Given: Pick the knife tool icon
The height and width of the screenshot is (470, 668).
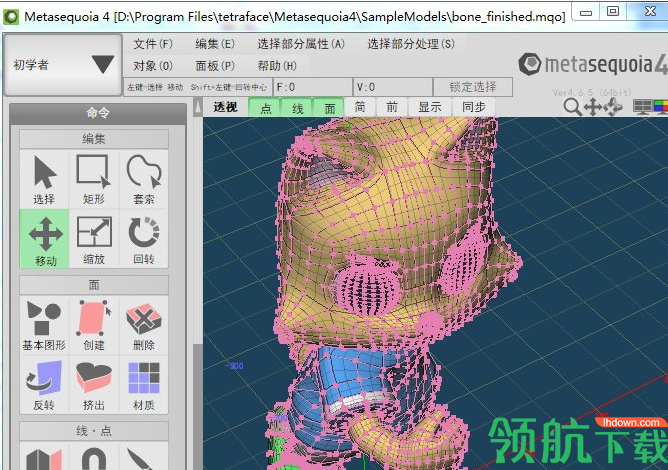Looking at the screenshot, I should (144, 458).
